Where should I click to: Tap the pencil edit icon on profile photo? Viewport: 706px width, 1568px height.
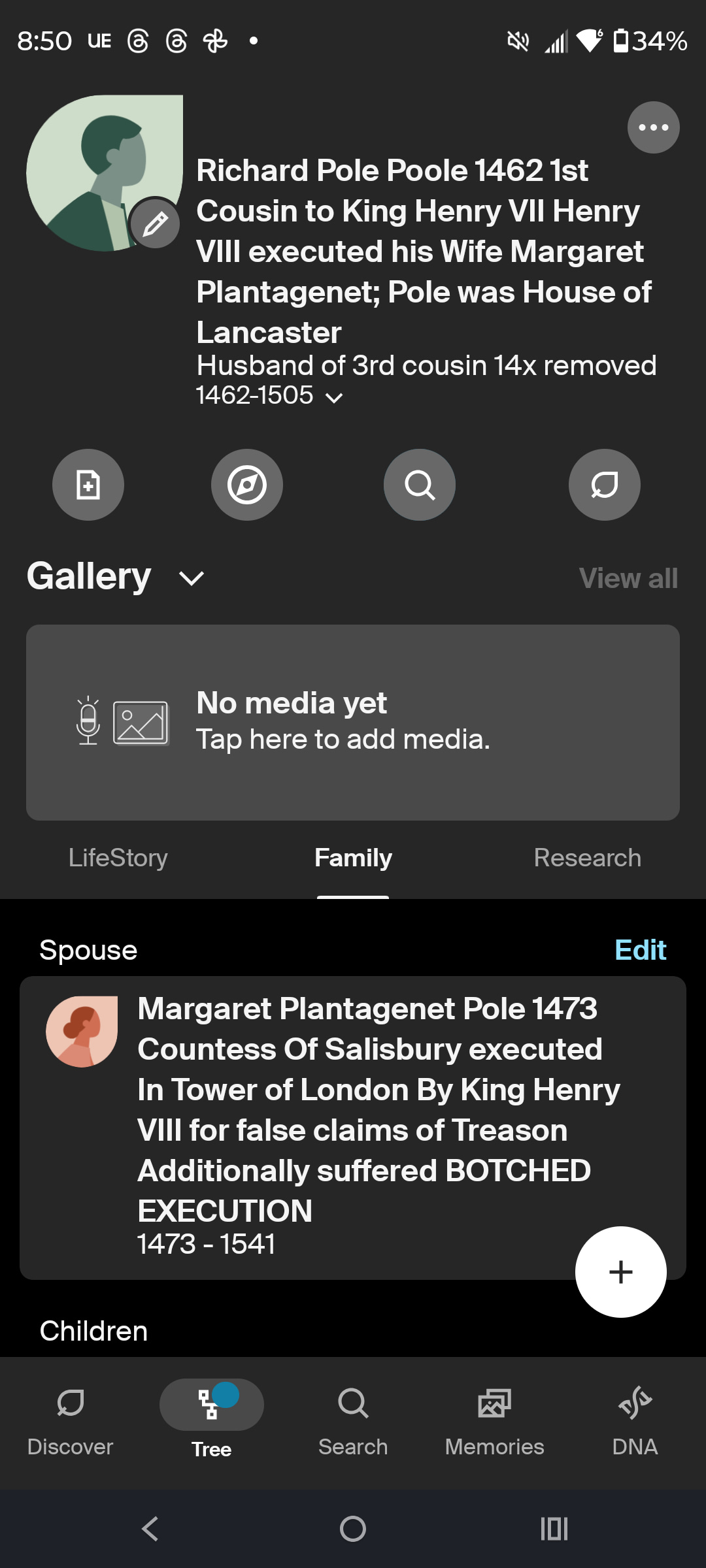click(x=156, y=224)
